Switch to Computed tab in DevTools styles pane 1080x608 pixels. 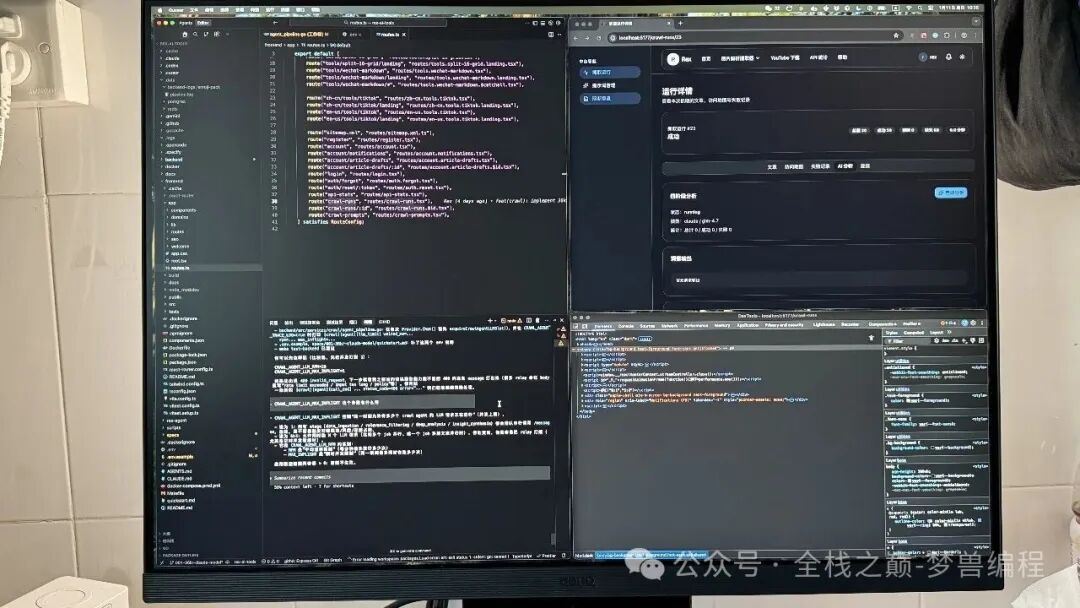[x=913, y=333]
